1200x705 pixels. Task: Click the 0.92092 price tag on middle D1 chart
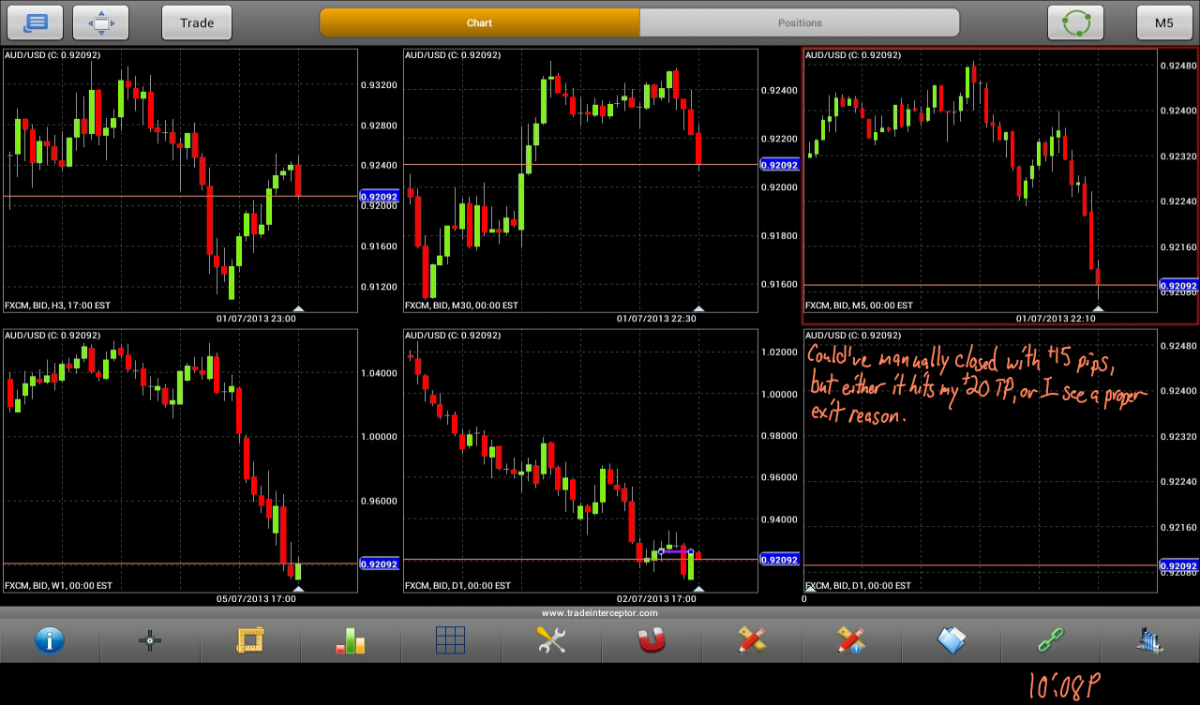pyautogui.click(x=779, y=560)
